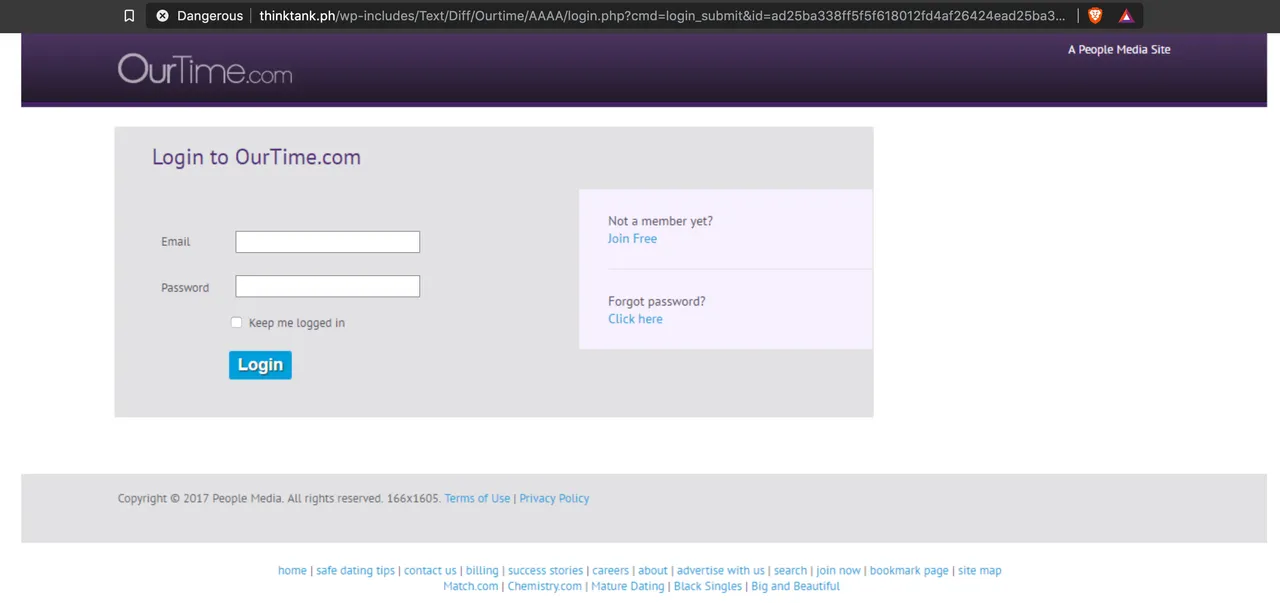Screen dimensions: 1280x603
Task: Open the safe dating tips link
Action: coord(356,571)
